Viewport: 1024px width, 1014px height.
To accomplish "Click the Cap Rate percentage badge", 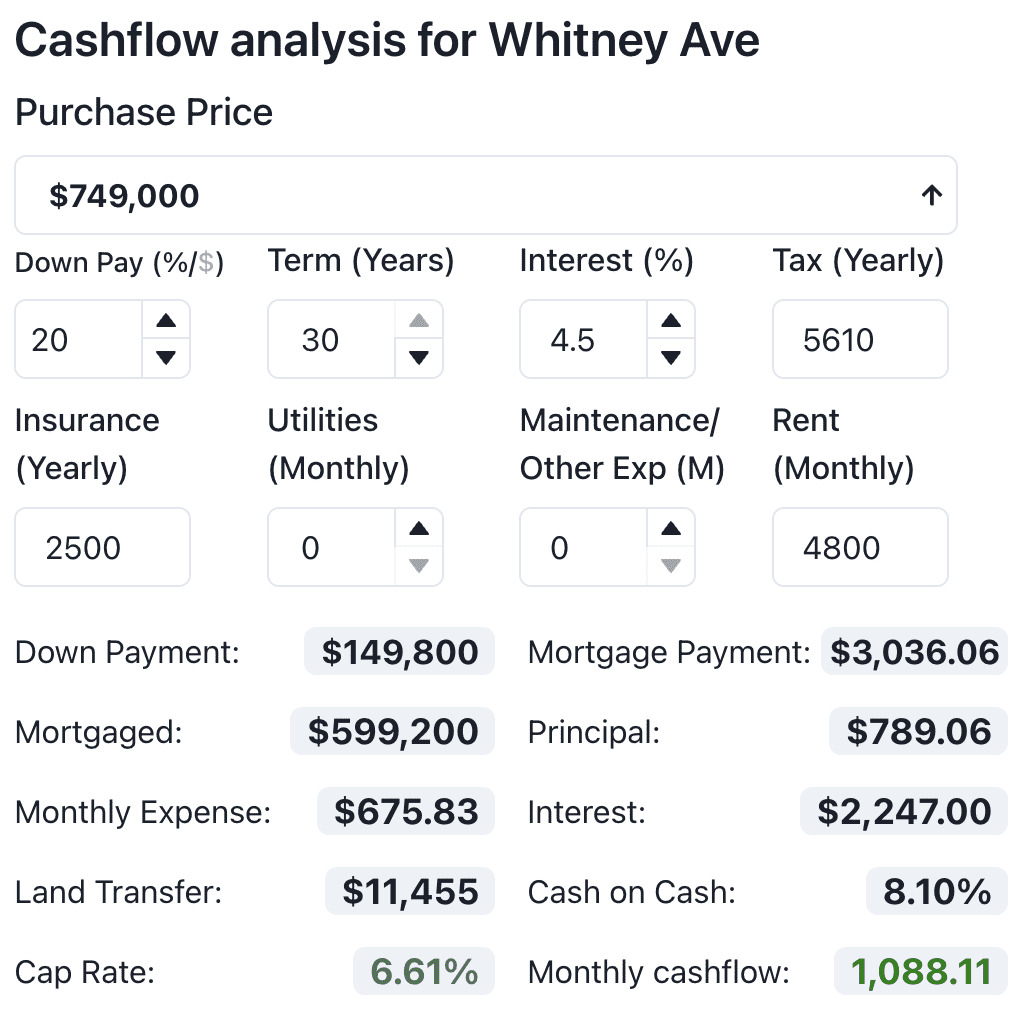I will 424,971.
